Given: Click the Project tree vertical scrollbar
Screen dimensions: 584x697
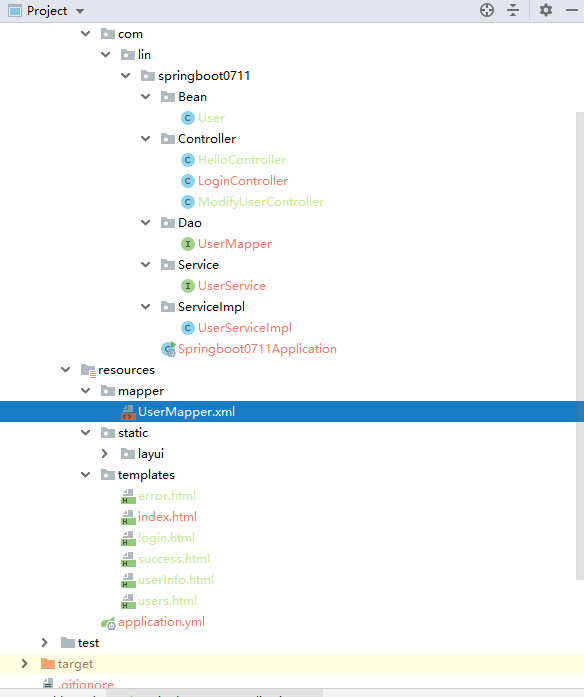Looking at the screenshot, I should tap(580, 346).
